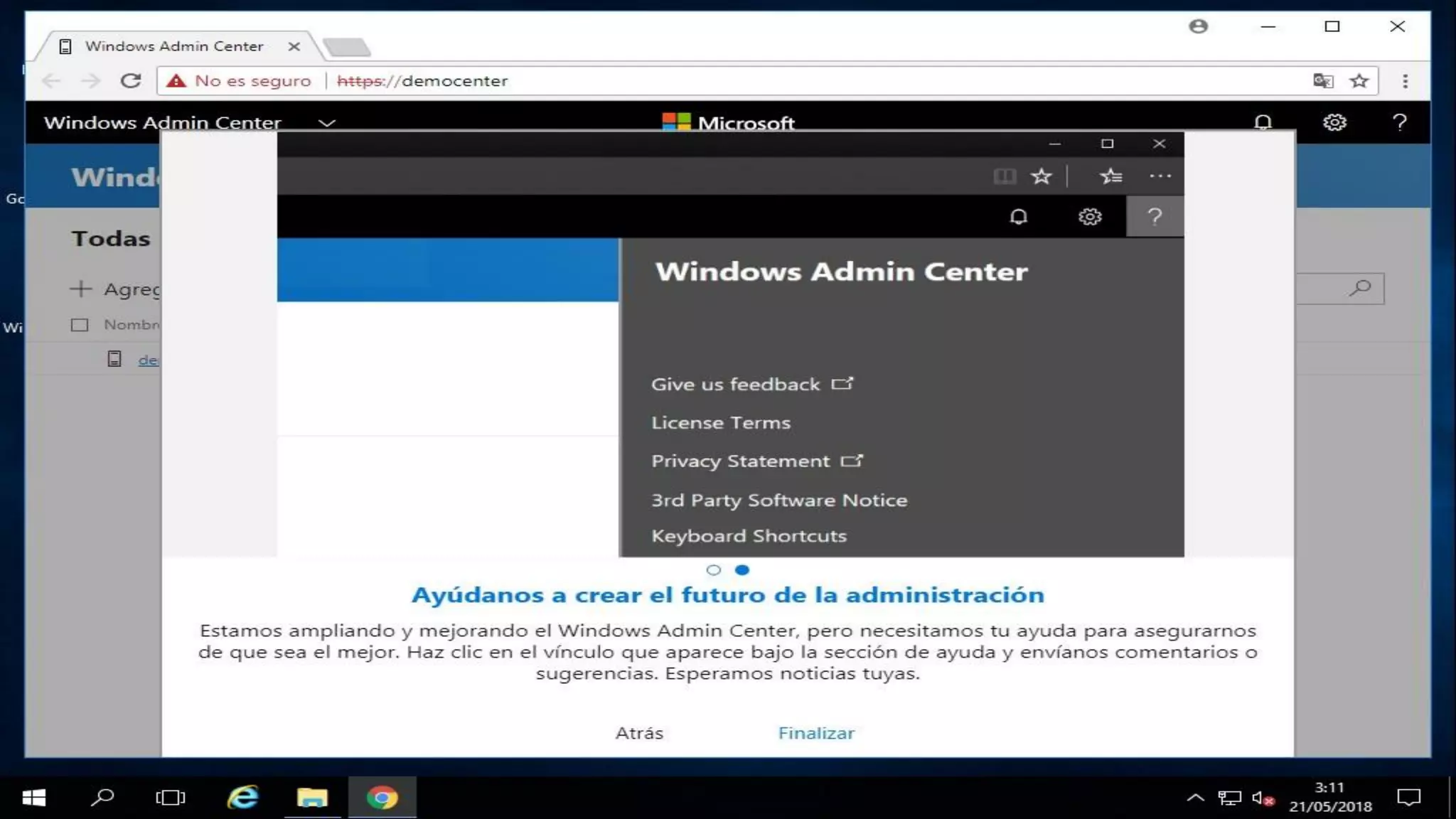
Task: Show hidden system tray icons
Action: coord(1195,798)
